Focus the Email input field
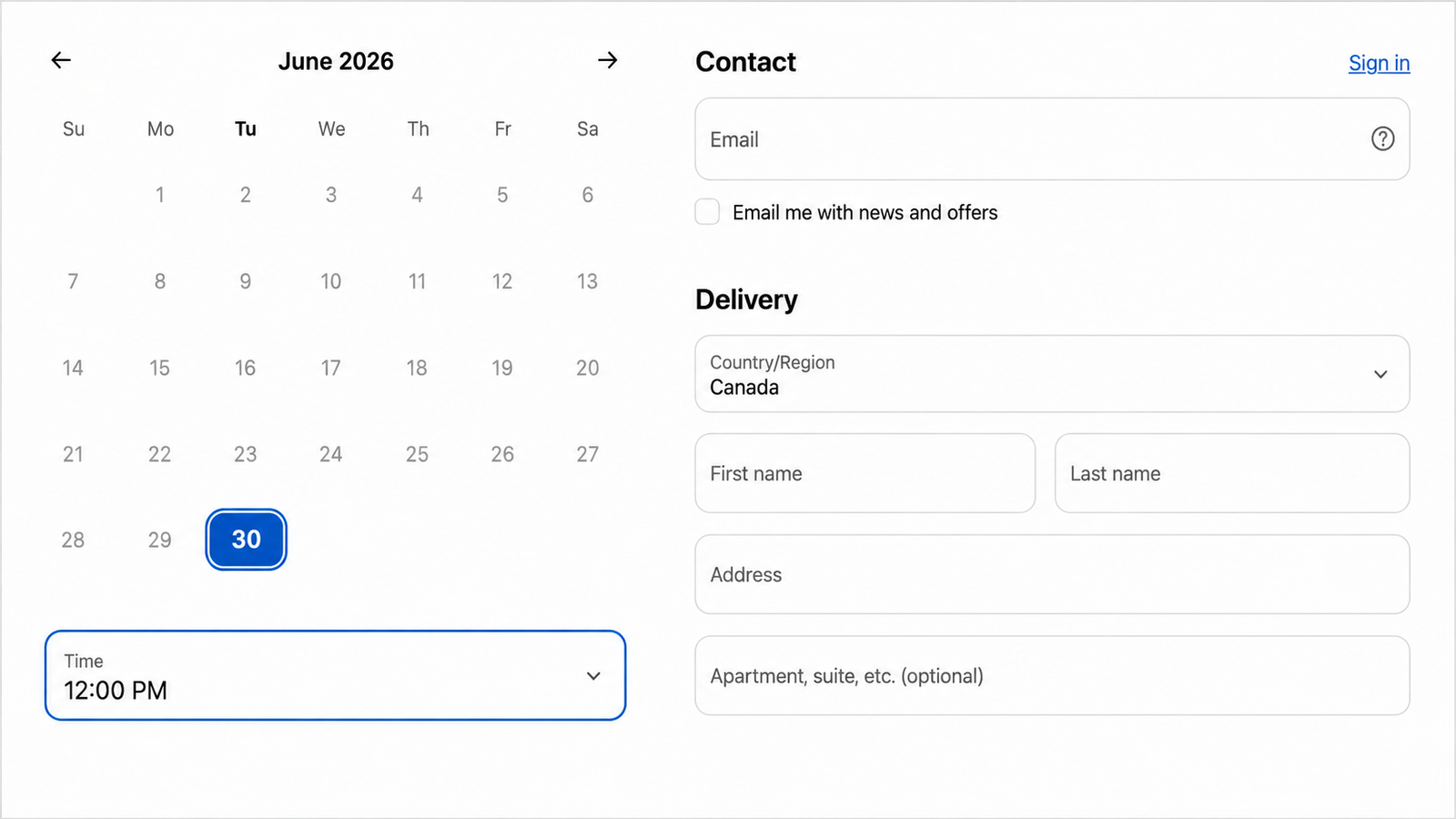The height and width of the screenshot is (819, 1456). [1052, 139]
